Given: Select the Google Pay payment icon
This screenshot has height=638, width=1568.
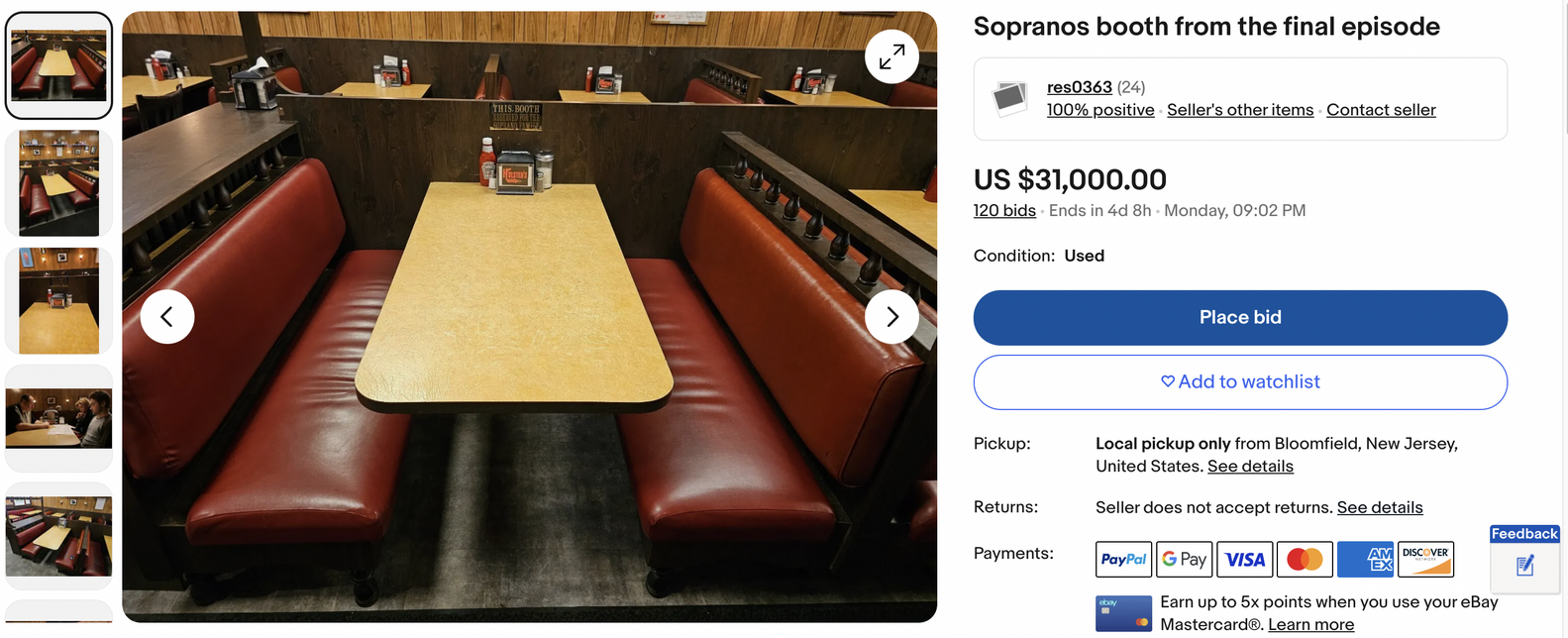Looking at the screenshot, I should [1184, 559].
